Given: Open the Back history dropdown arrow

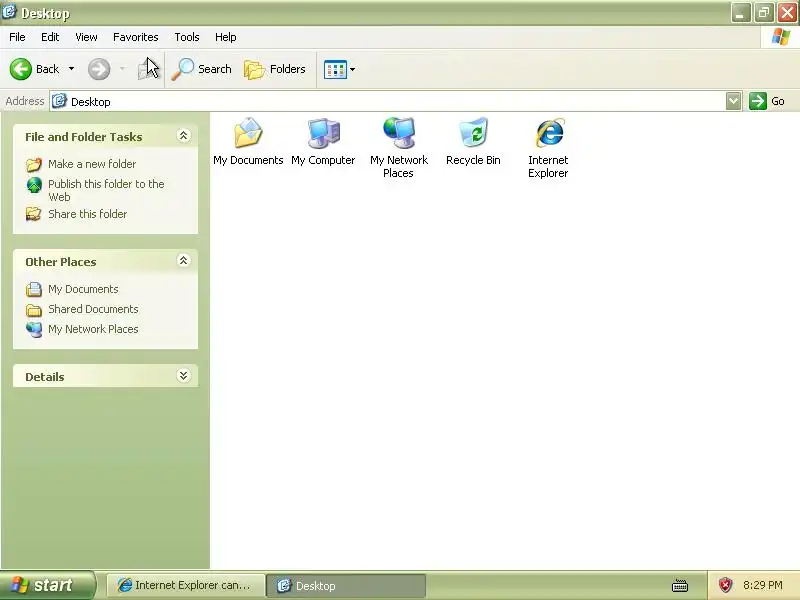Looking at the screenshot, I should click(x=71, y=69).
